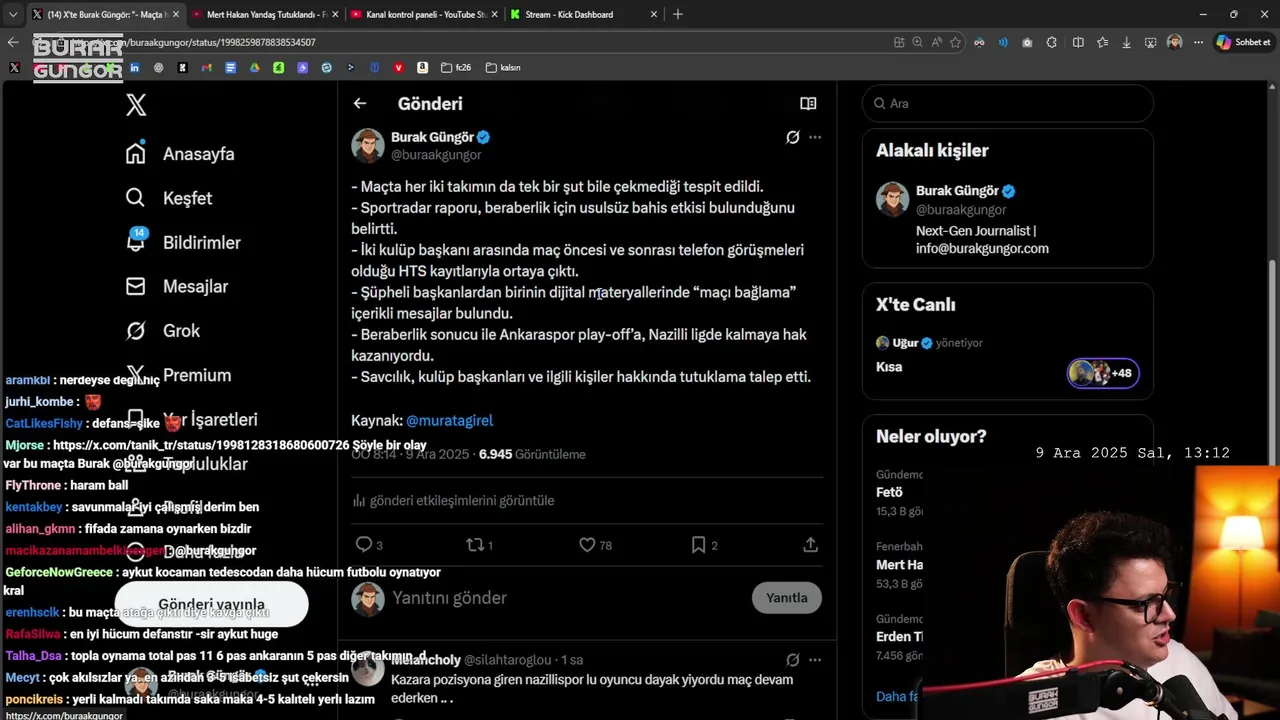Open Burak Güngör avatar on the post
Image resolution: width=1280 pixels, height=720 pixels.
point(368,145)
